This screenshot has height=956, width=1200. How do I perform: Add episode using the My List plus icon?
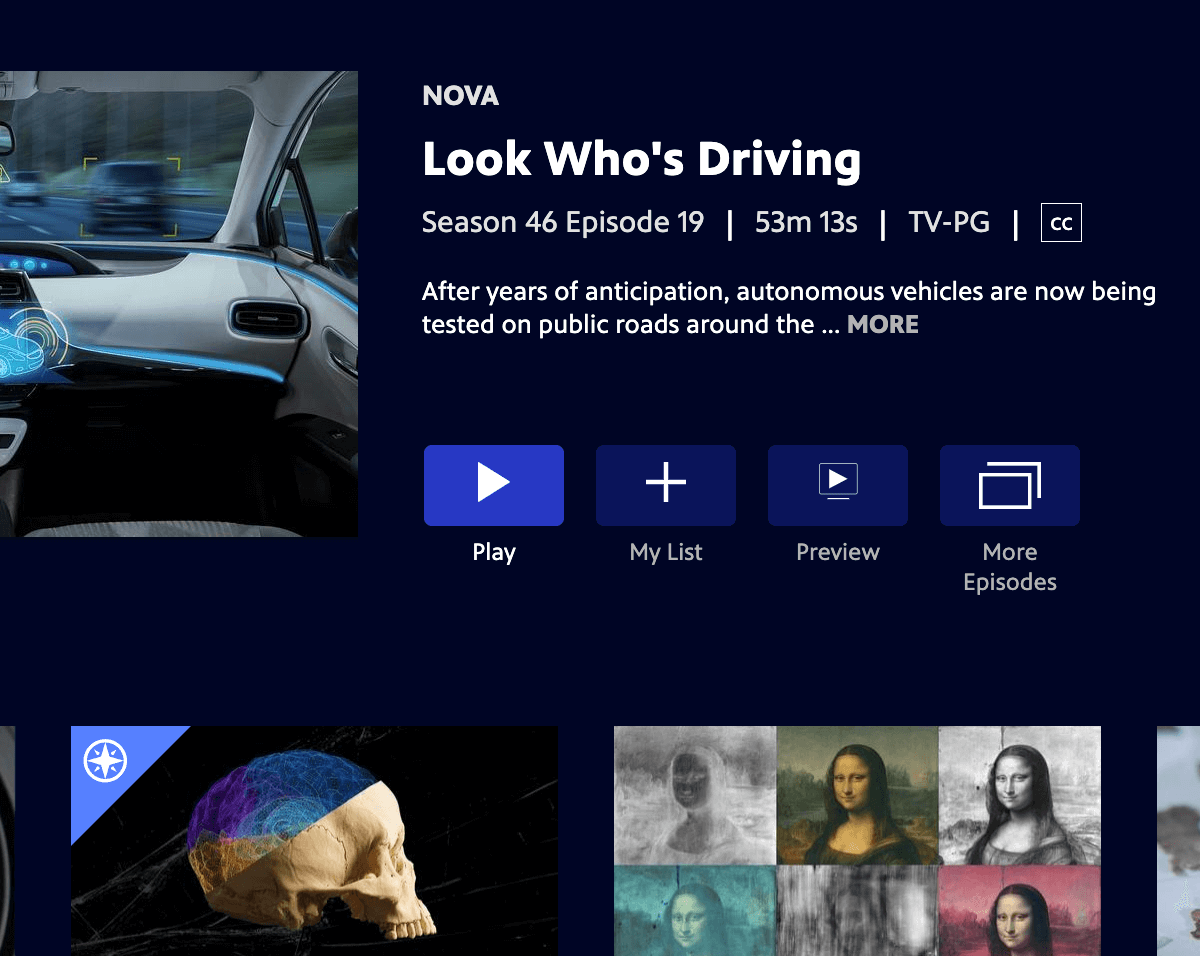pos(666,485)
